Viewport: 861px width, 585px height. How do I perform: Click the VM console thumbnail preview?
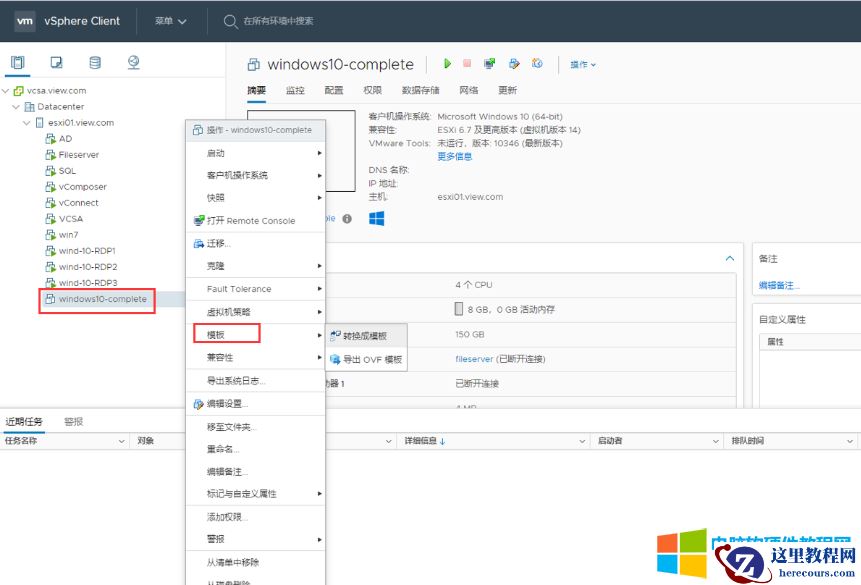301,151
